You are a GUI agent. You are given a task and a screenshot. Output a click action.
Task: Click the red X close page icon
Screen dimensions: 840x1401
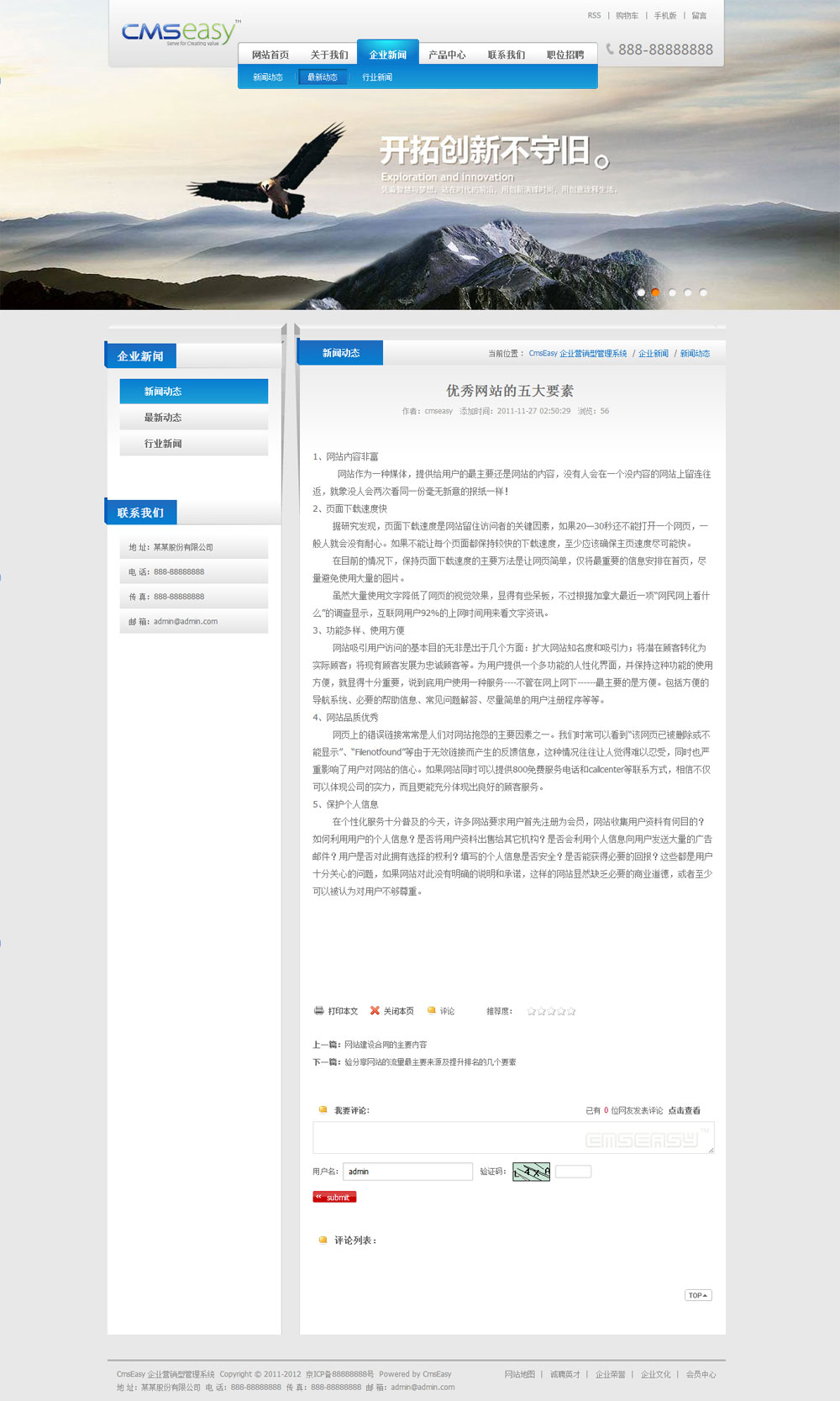click(375, 1011)
